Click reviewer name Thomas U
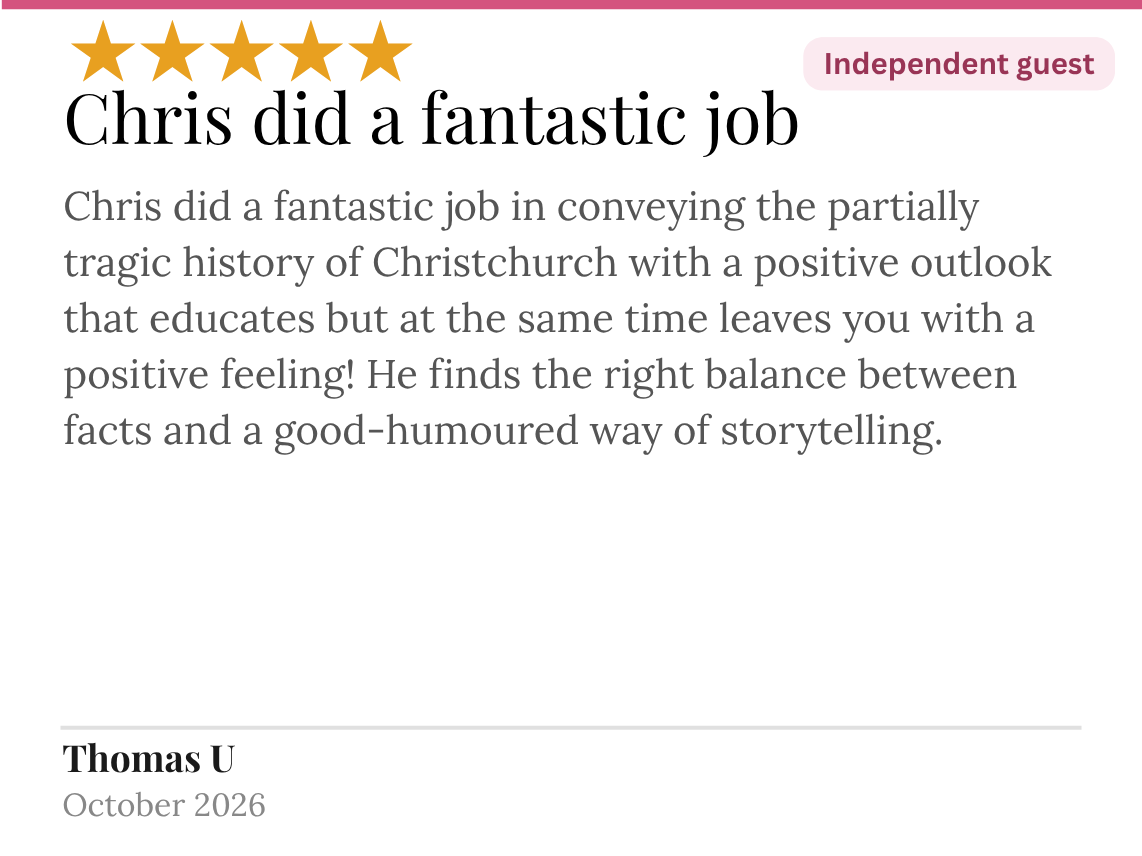The height and width of the screenshot is (856, 1142). [x=149, y=758]
